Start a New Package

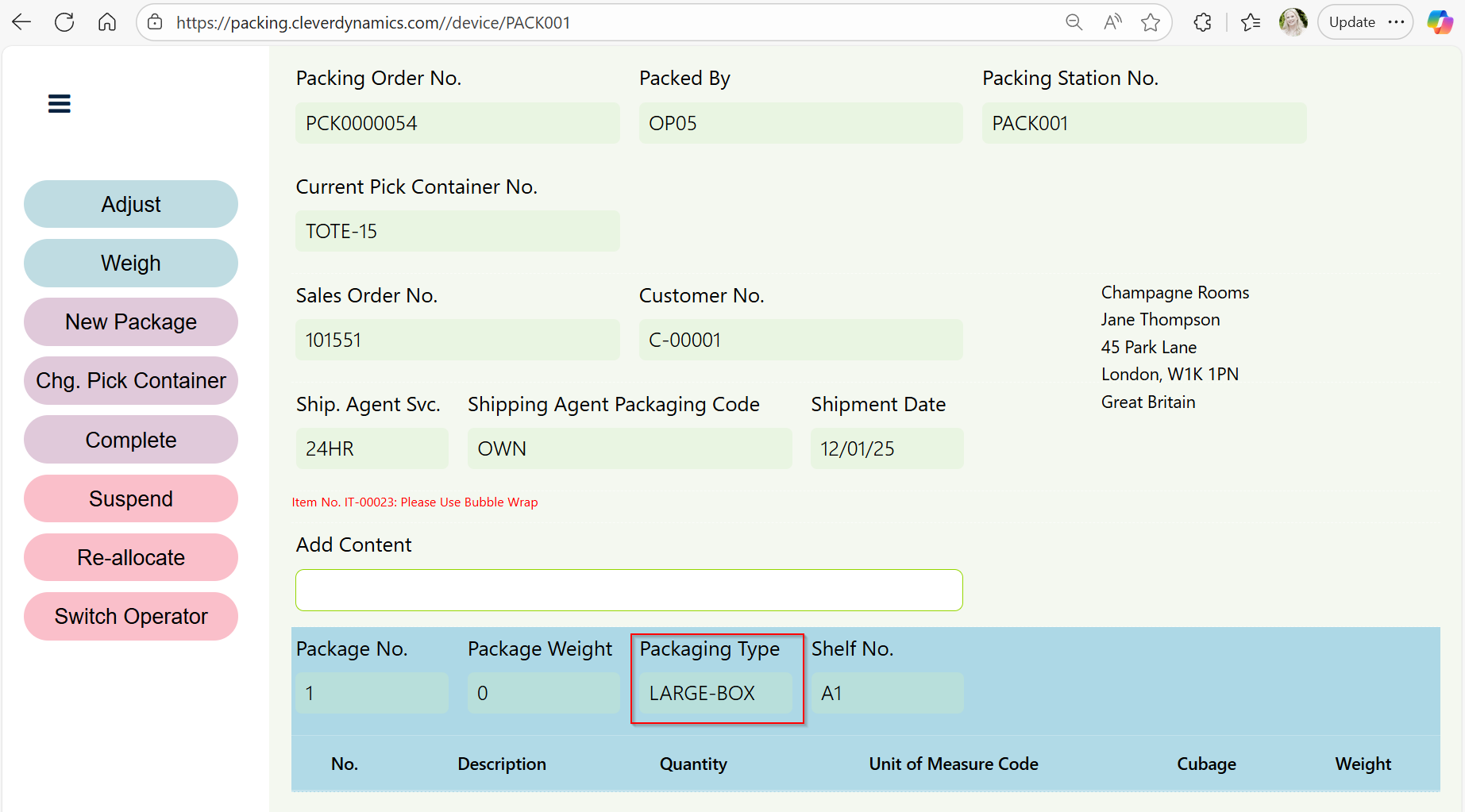(131, 322)
